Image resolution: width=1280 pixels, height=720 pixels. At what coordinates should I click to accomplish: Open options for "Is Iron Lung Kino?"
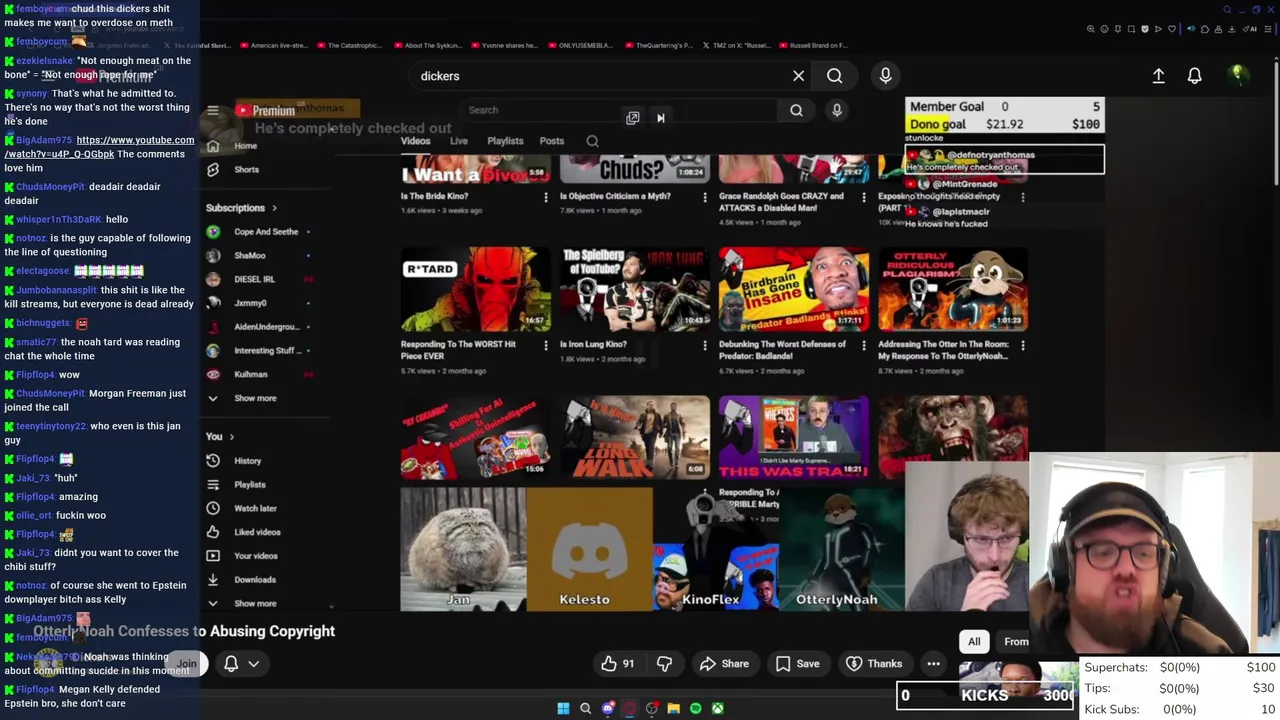(704, 345)
